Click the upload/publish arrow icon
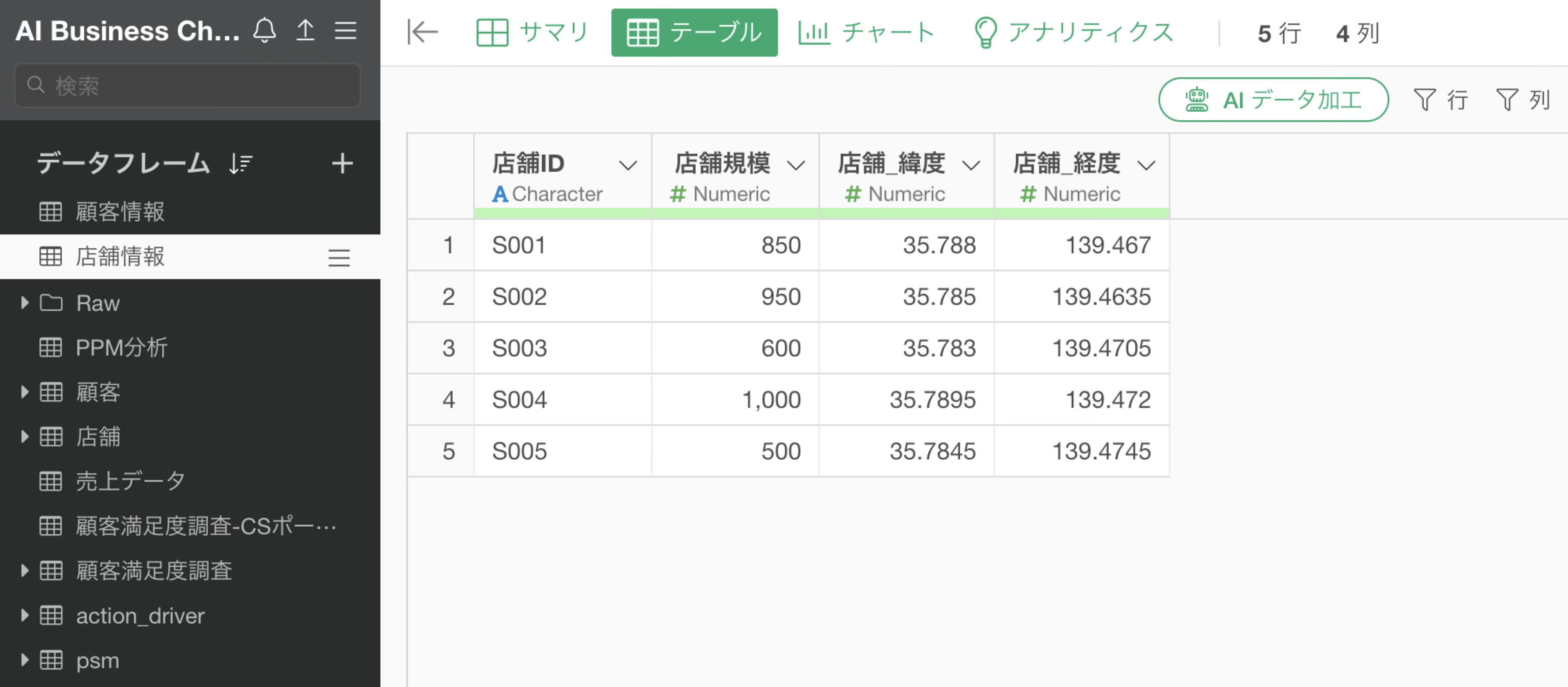 (x=305, y=30)
